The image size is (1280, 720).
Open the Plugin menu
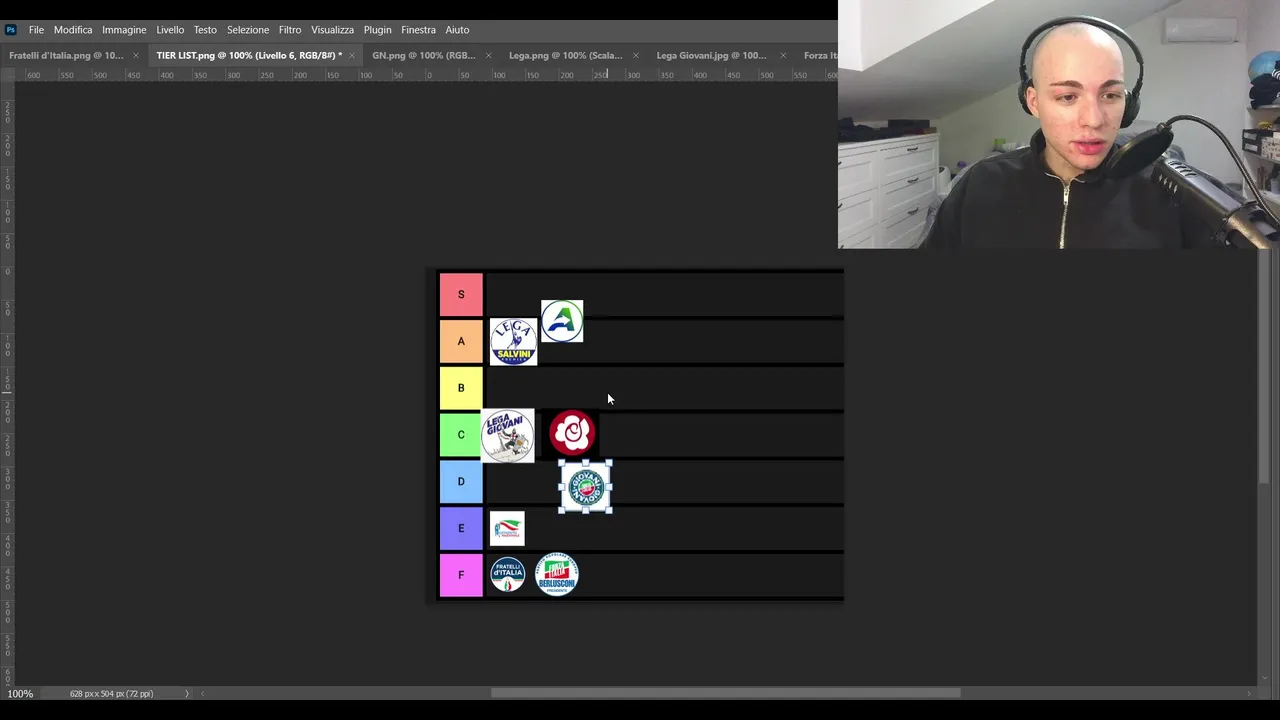coord(377,30)
